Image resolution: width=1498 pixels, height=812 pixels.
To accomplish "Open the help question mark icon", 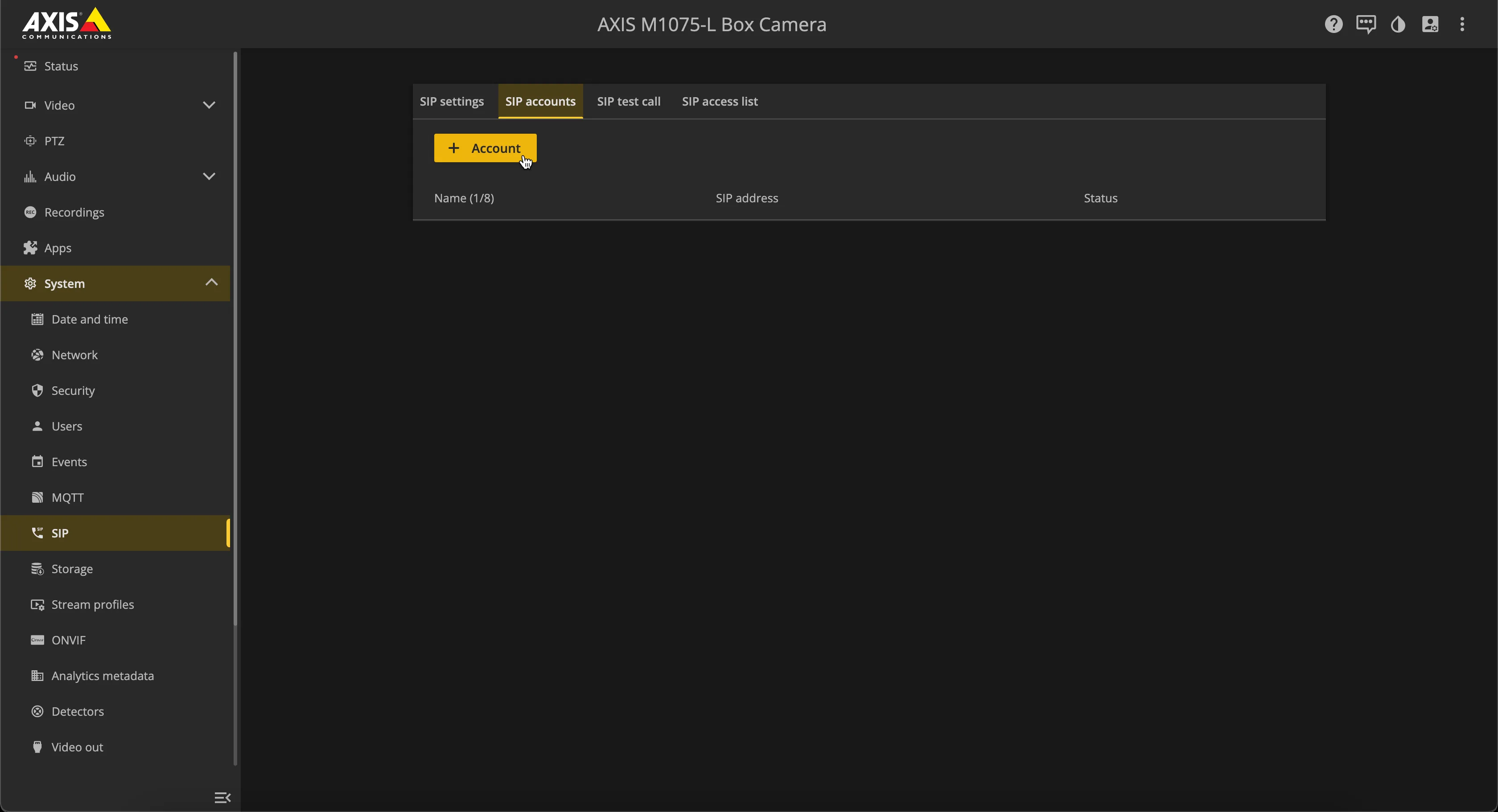I will pos(1333,25).
